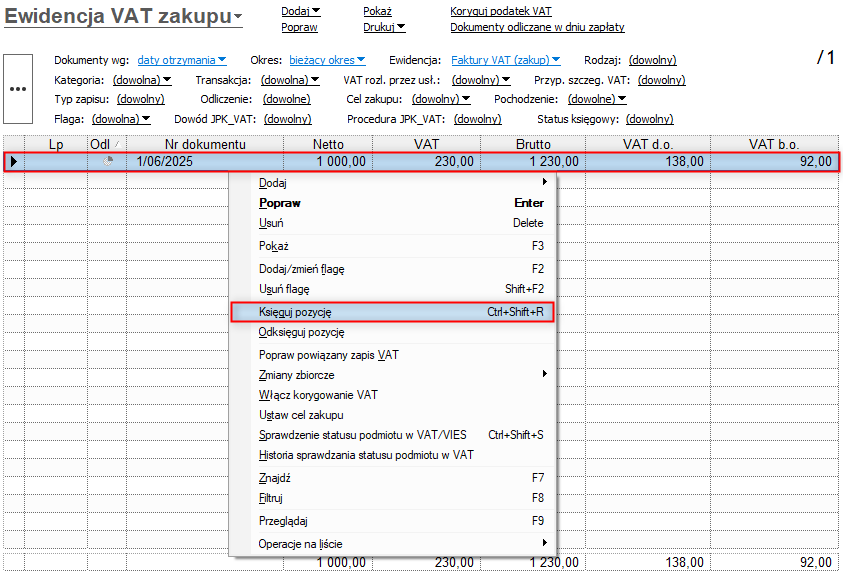
Task: Click Rodzaj (dowolny) filter link
Action: pyautogui.click(x=652, y=60)
